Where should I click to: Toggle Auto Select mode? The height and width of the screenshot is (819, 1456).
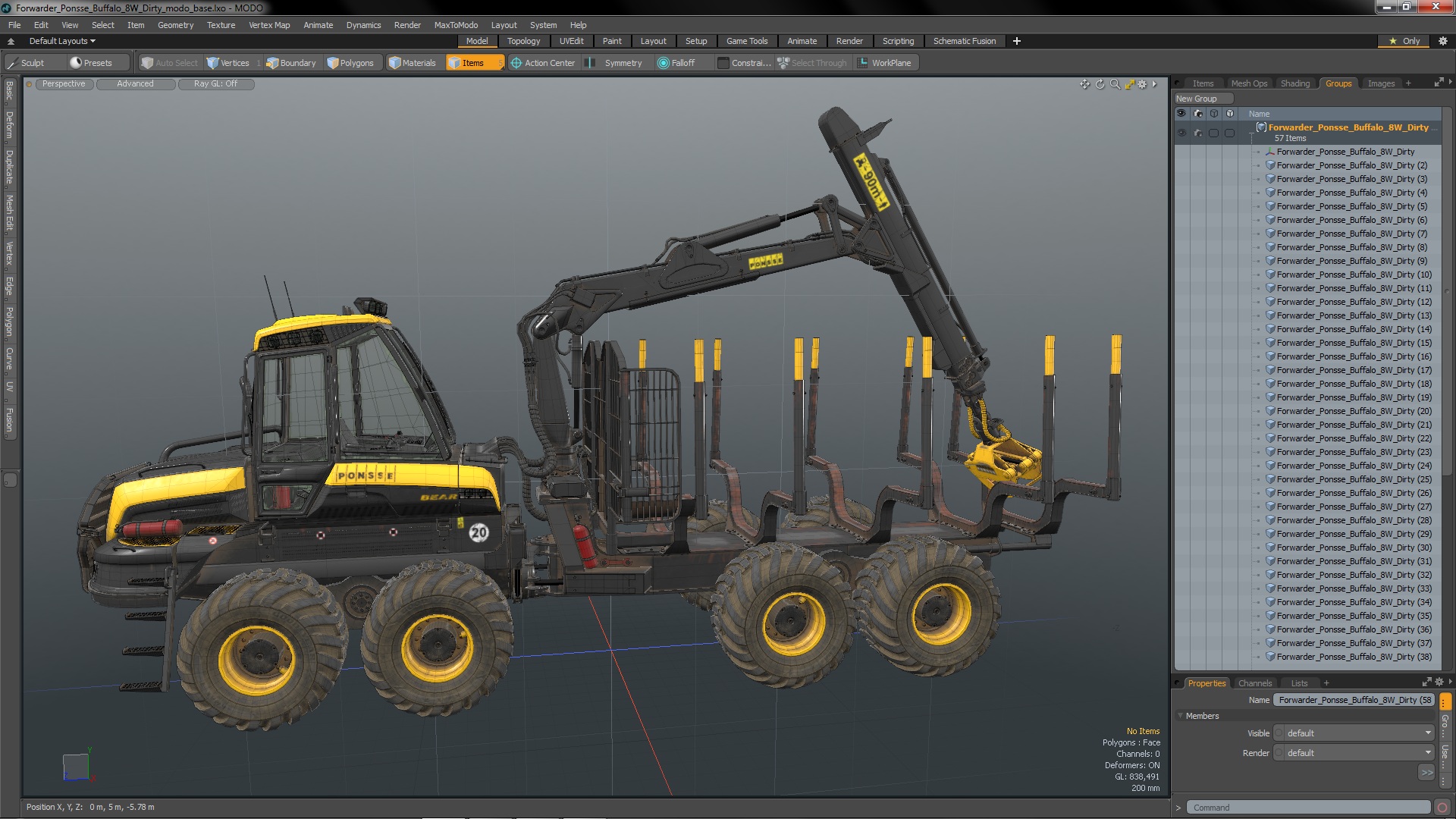[169, 63]
